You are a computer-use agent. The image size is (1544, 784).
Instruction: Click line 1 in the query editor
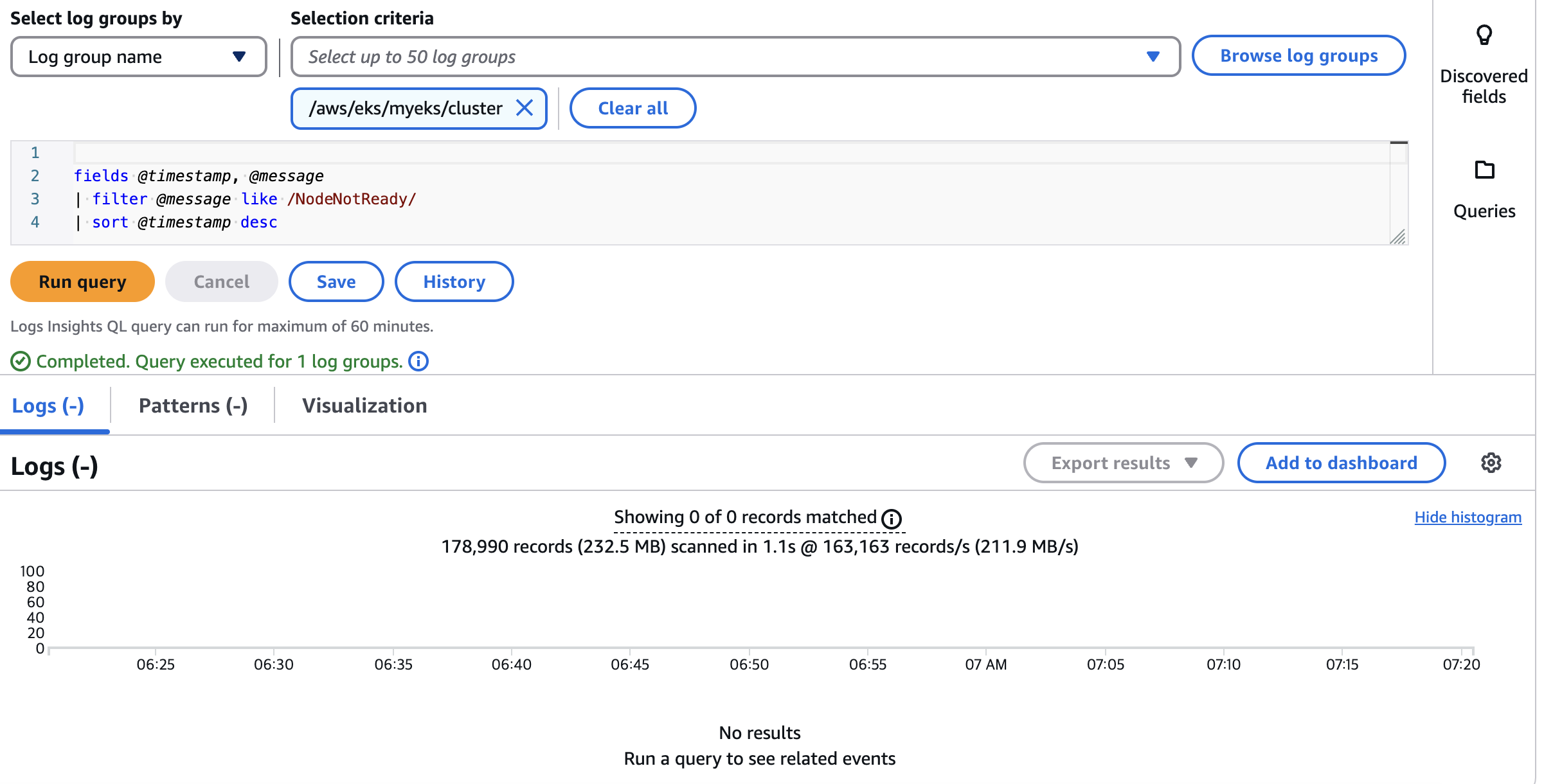coord(386,153)
